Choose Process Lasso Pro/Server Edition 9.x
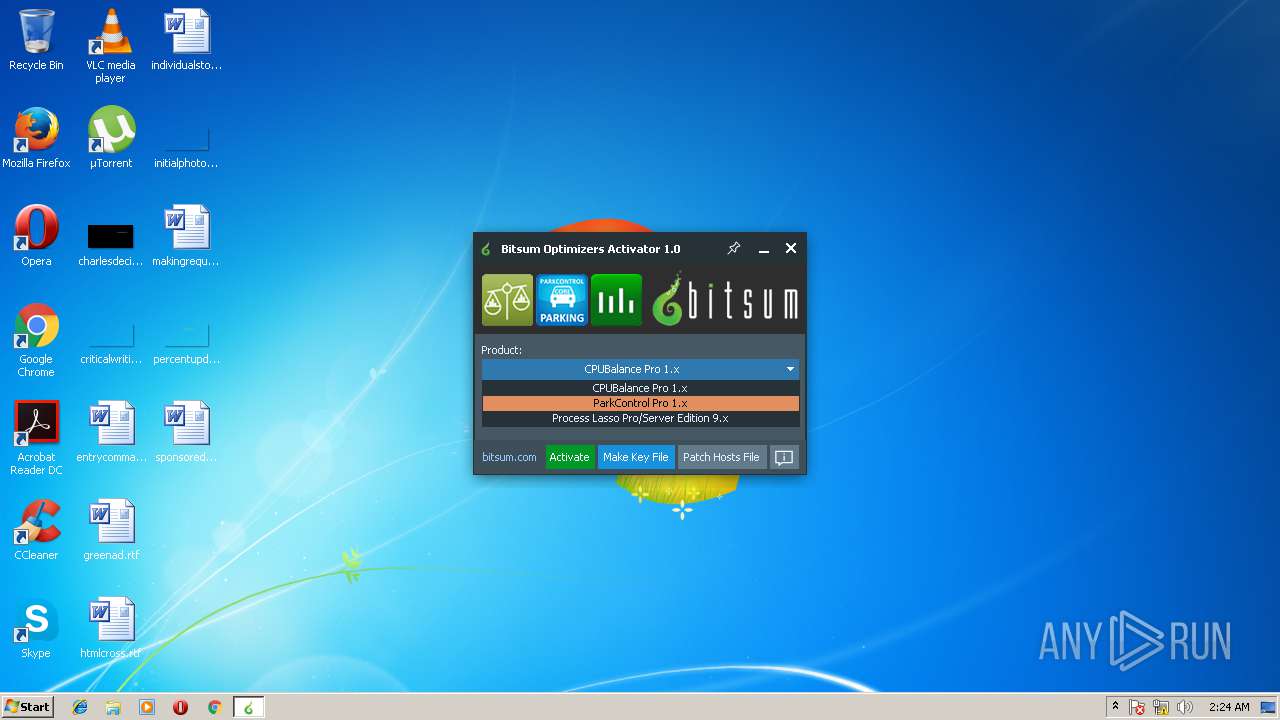The image size is (1280, 720). click(640, 418)
